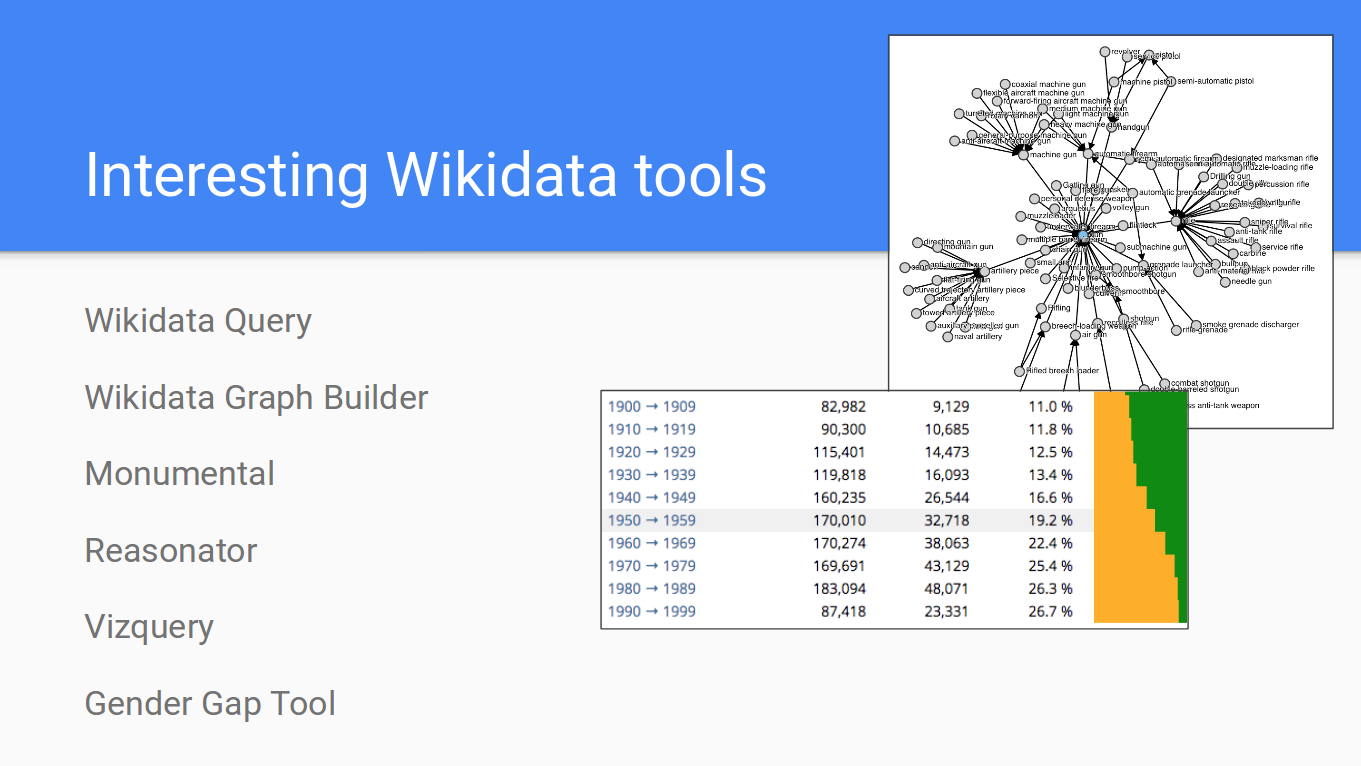1361x766 pixels.
Task: Click the semi-automatic pistol graph node
Action: click(1171, 81)
